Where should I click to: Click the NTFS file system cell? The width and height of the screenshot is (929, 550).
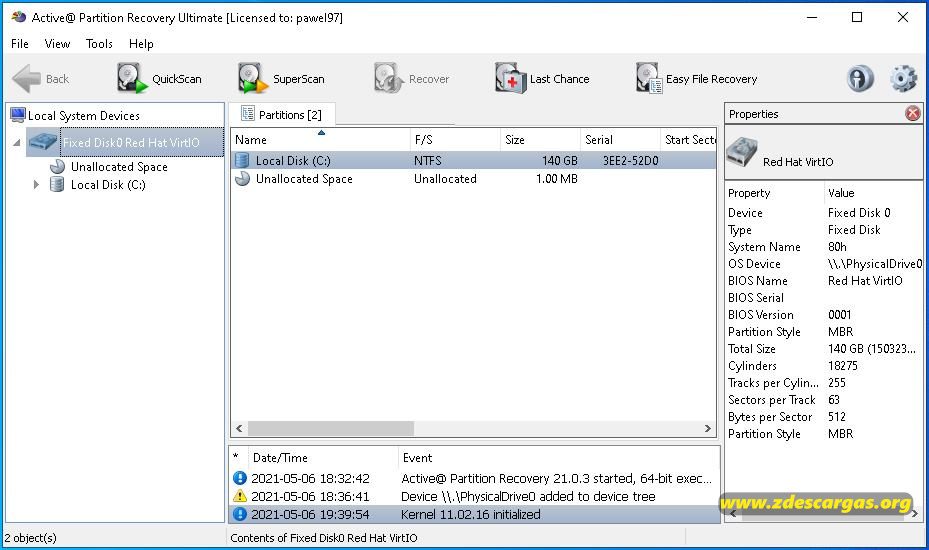(428, 161)
